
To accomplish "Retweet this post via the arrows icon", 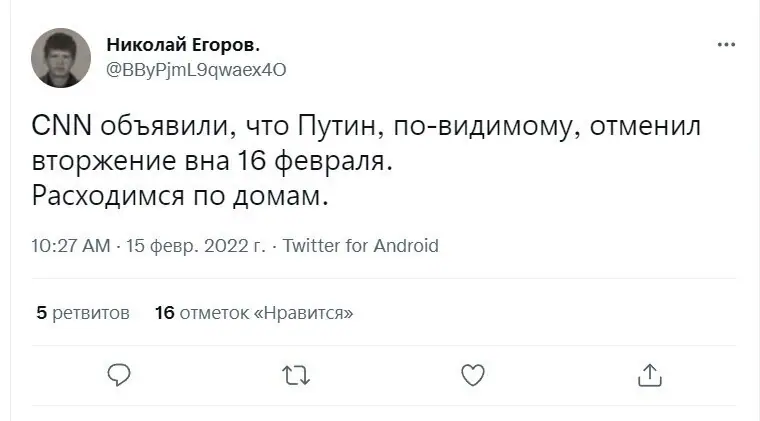I will point(296,374).
